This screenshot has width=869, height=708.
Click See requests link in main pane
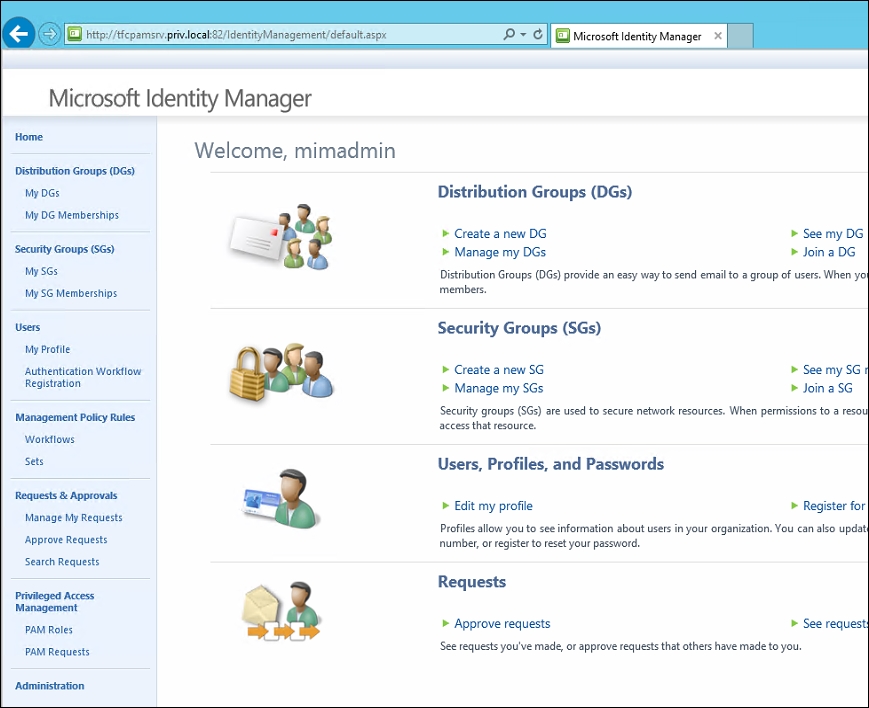(x=835, y=624)
